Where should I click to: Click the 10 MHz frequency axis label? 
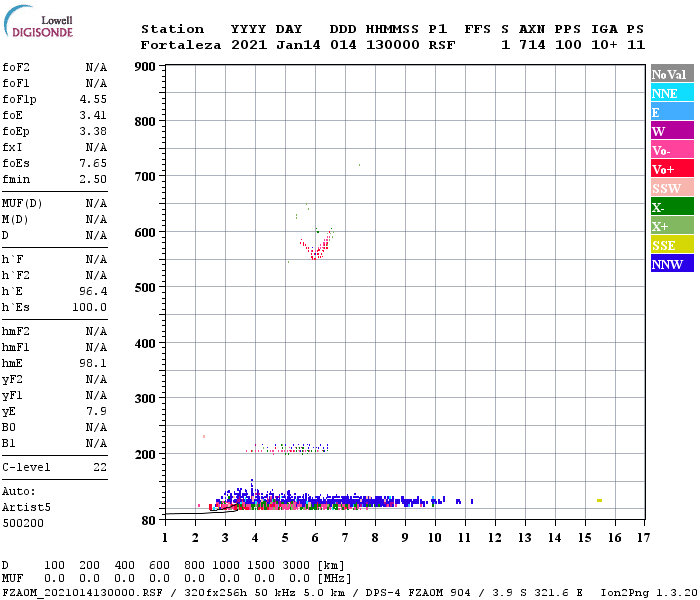[435, 538]
